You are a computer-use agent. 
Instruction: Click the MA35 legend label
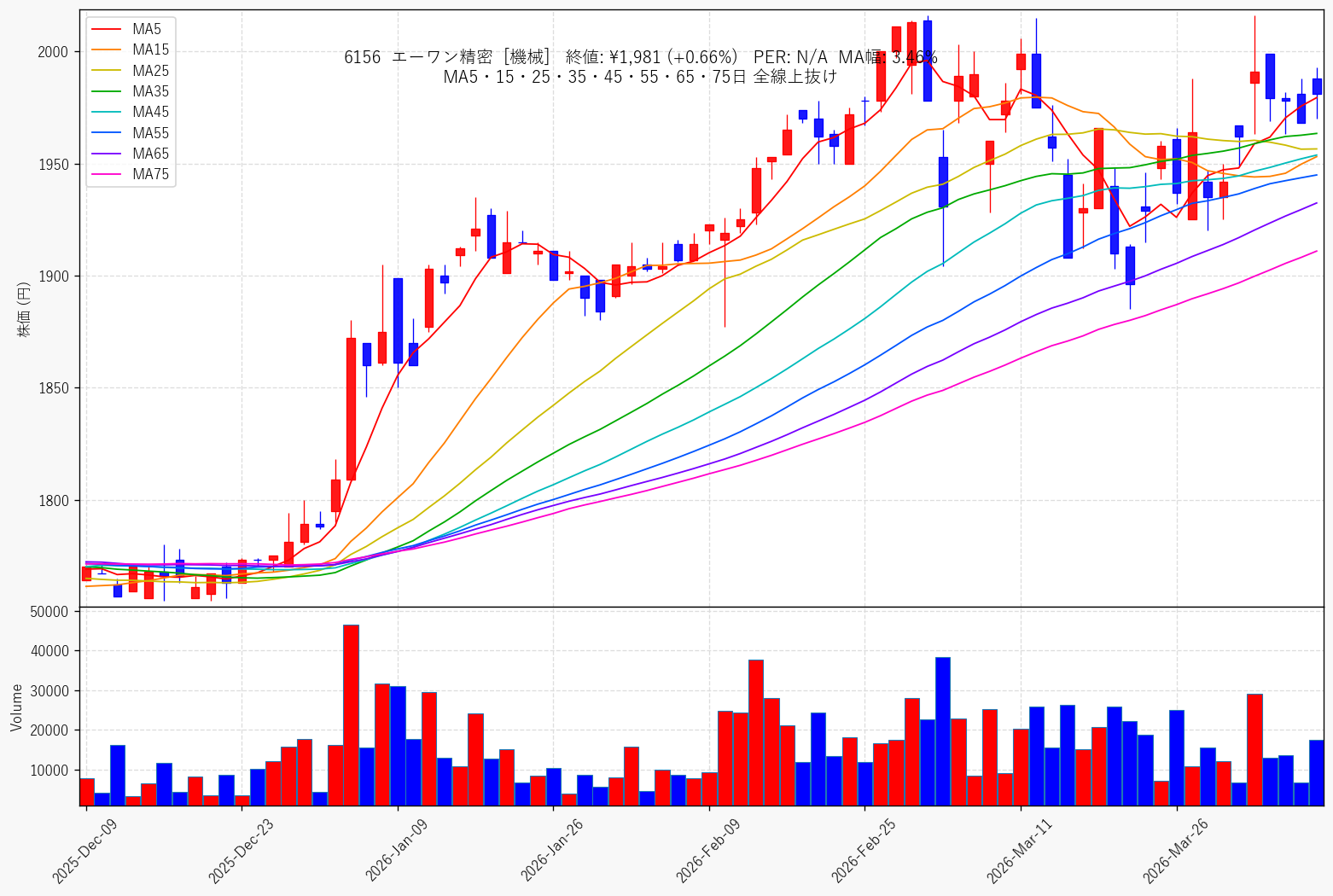[x=151, y=91]
